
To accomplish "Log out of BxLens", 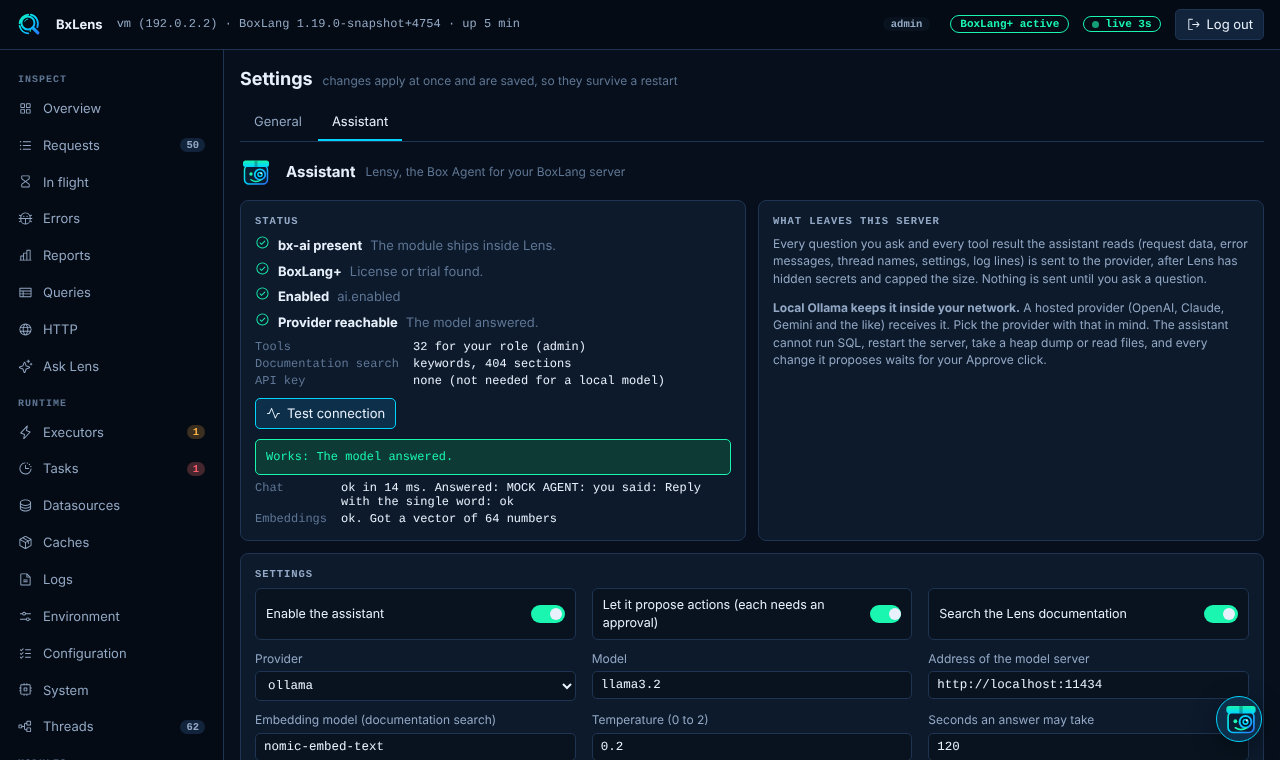I will [1219, 24].
